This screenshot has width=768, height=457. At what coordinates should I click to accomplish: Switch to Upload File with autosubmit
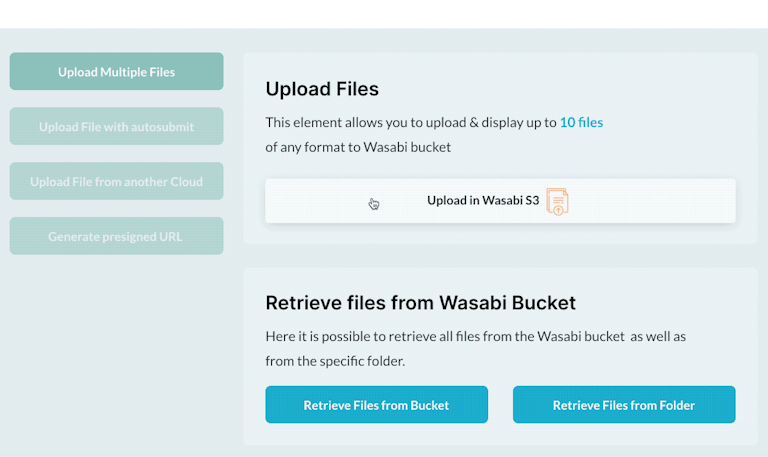click(x=117, y=126)
